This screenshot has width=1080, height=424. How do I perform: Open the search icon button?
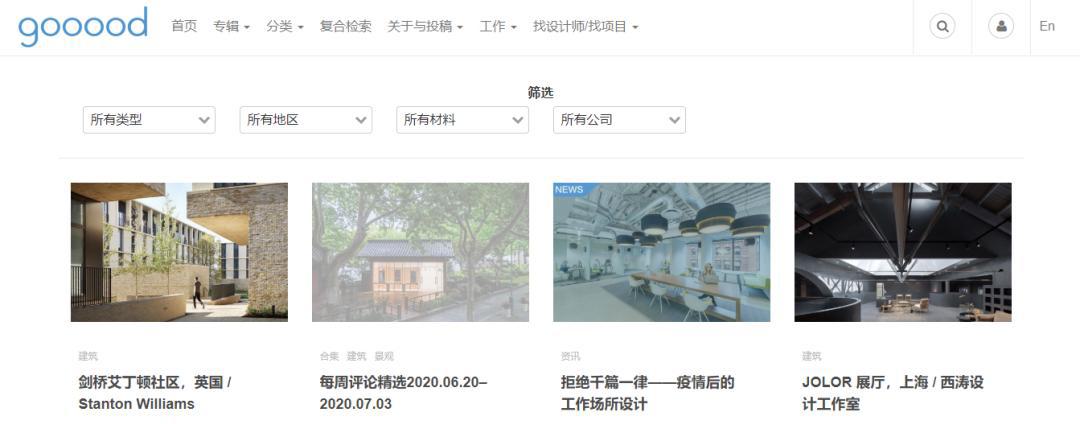tap(942, 27)
